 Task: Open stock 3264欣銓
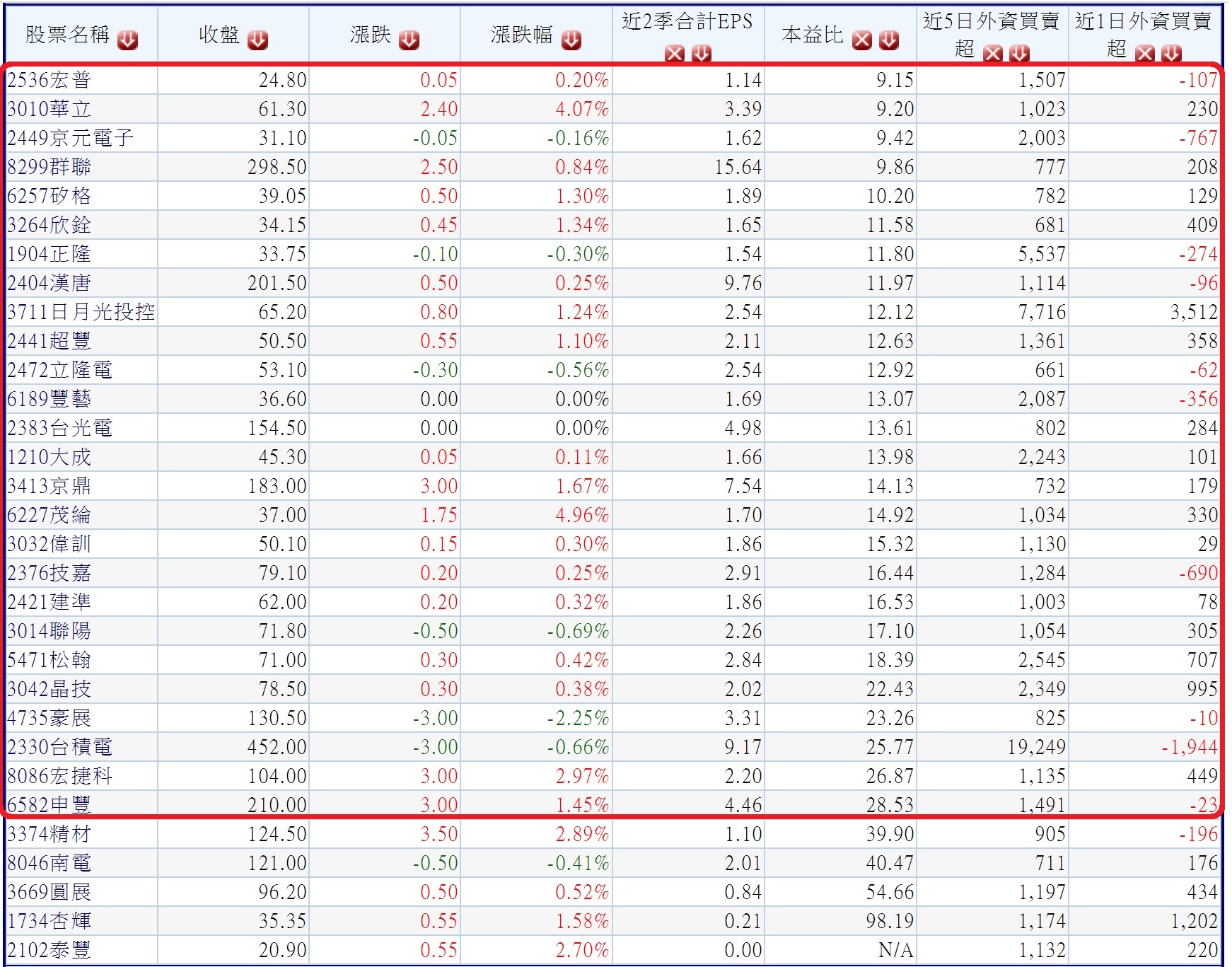coord(50,225)
